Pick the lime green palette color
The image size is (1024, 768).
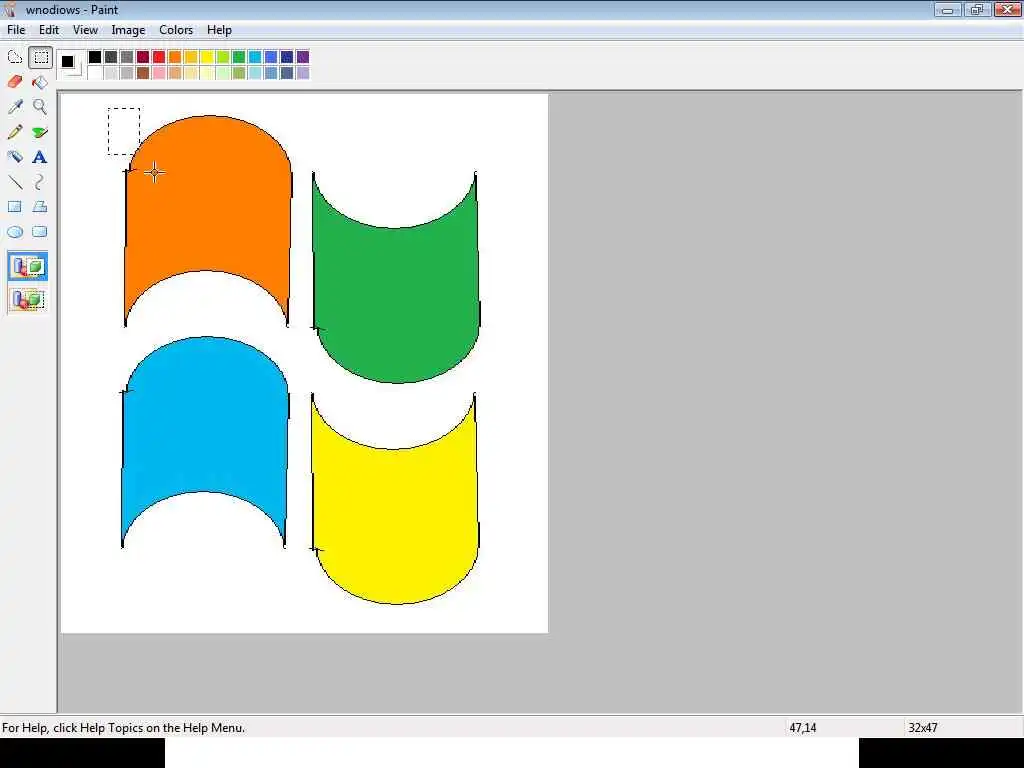(223, 57)
